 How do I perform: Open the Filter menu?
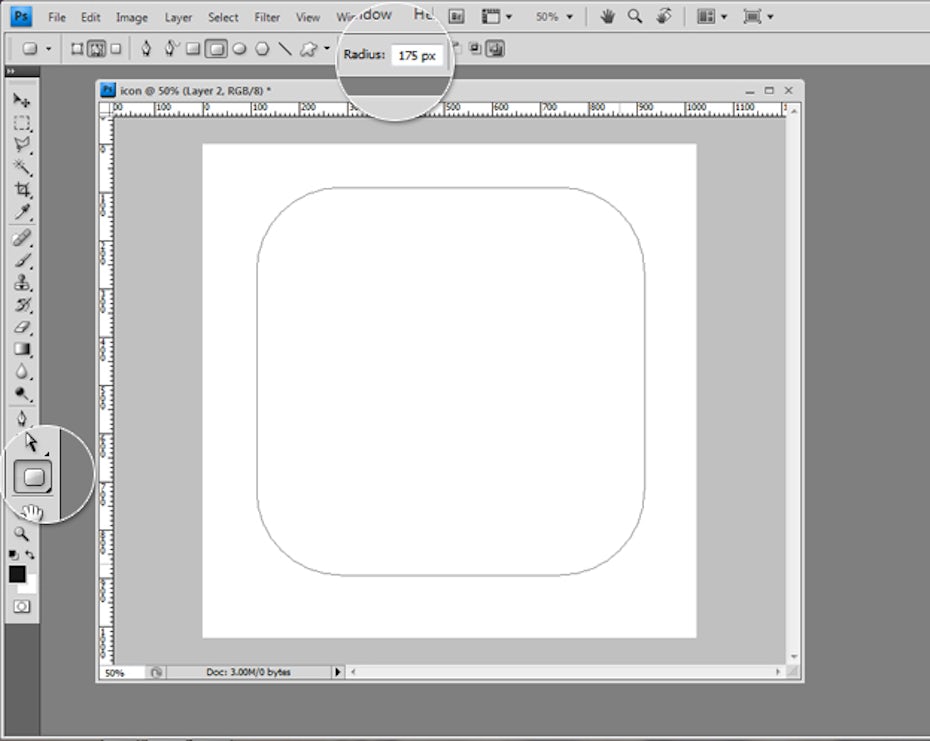267,17
